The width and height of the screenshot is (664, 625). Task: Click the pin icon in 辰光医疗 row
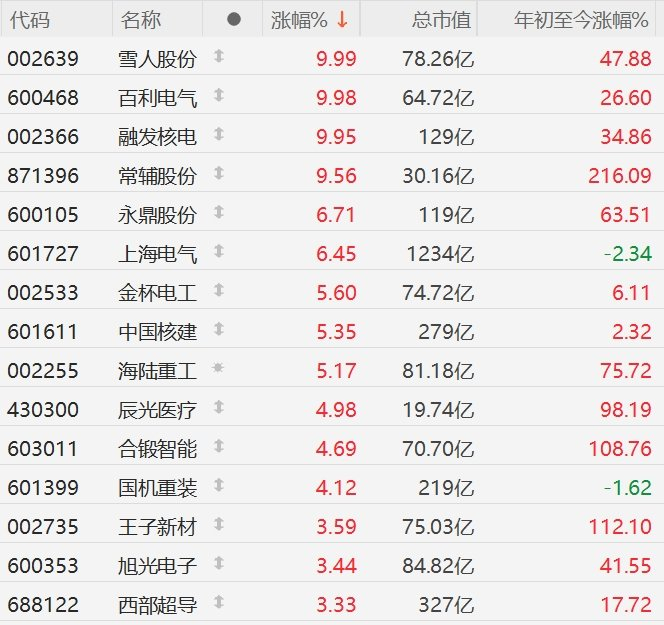coord(219,407)
